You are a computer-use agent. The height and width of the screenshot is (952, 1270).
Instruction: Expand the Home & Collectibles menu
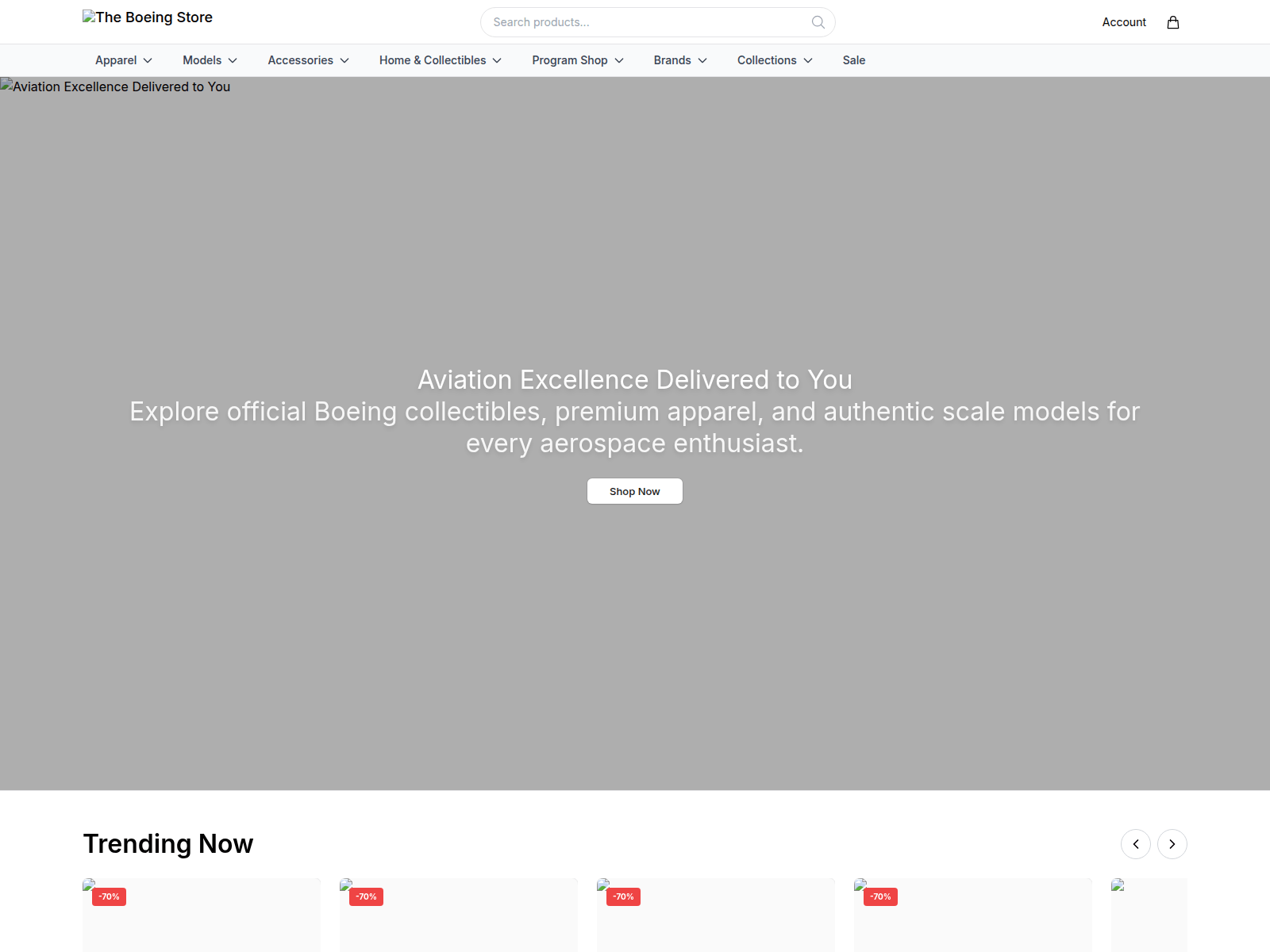click(441, 60)
